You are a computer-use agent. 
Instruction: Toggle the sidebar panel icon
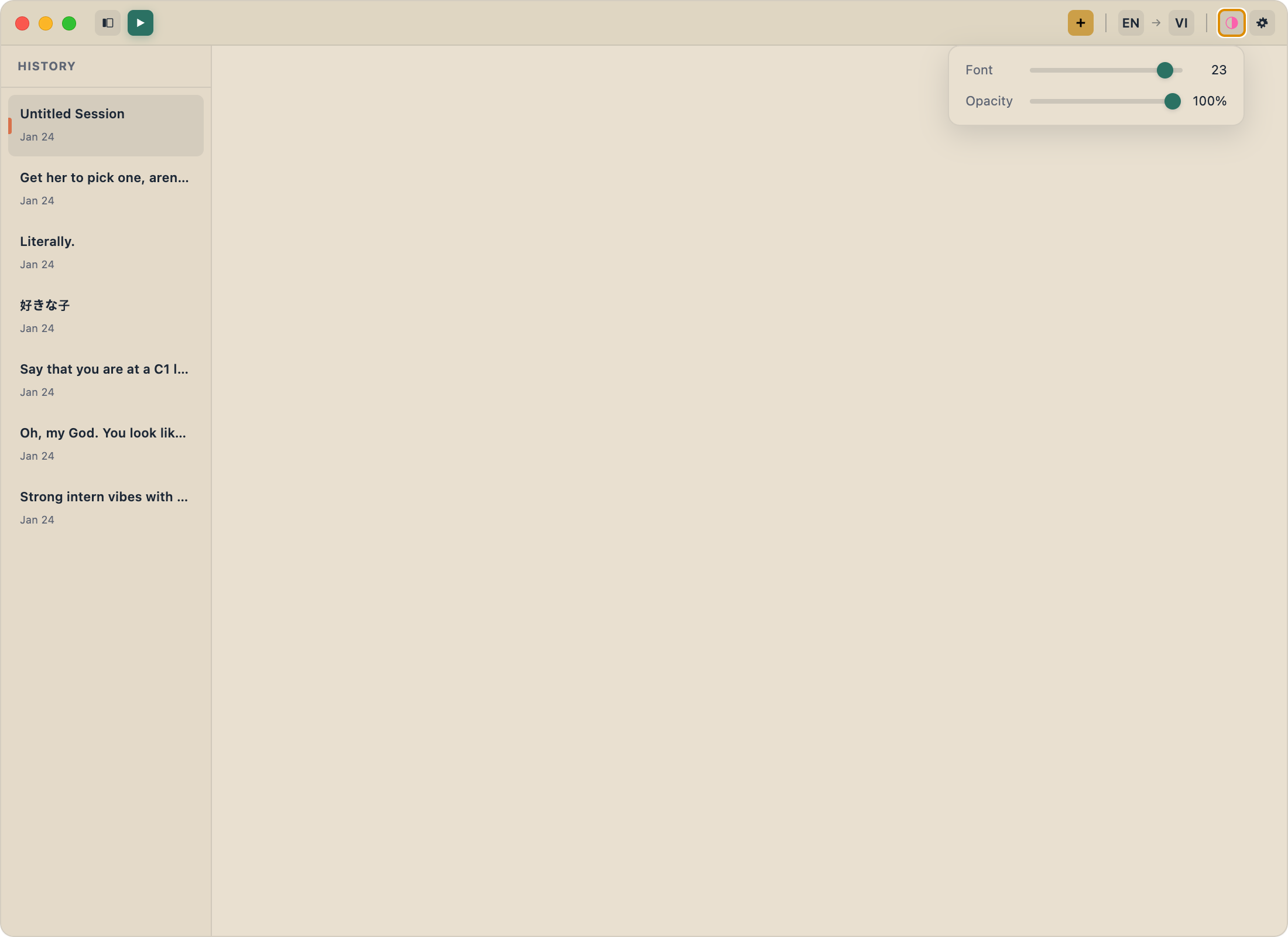click(108, 23)
